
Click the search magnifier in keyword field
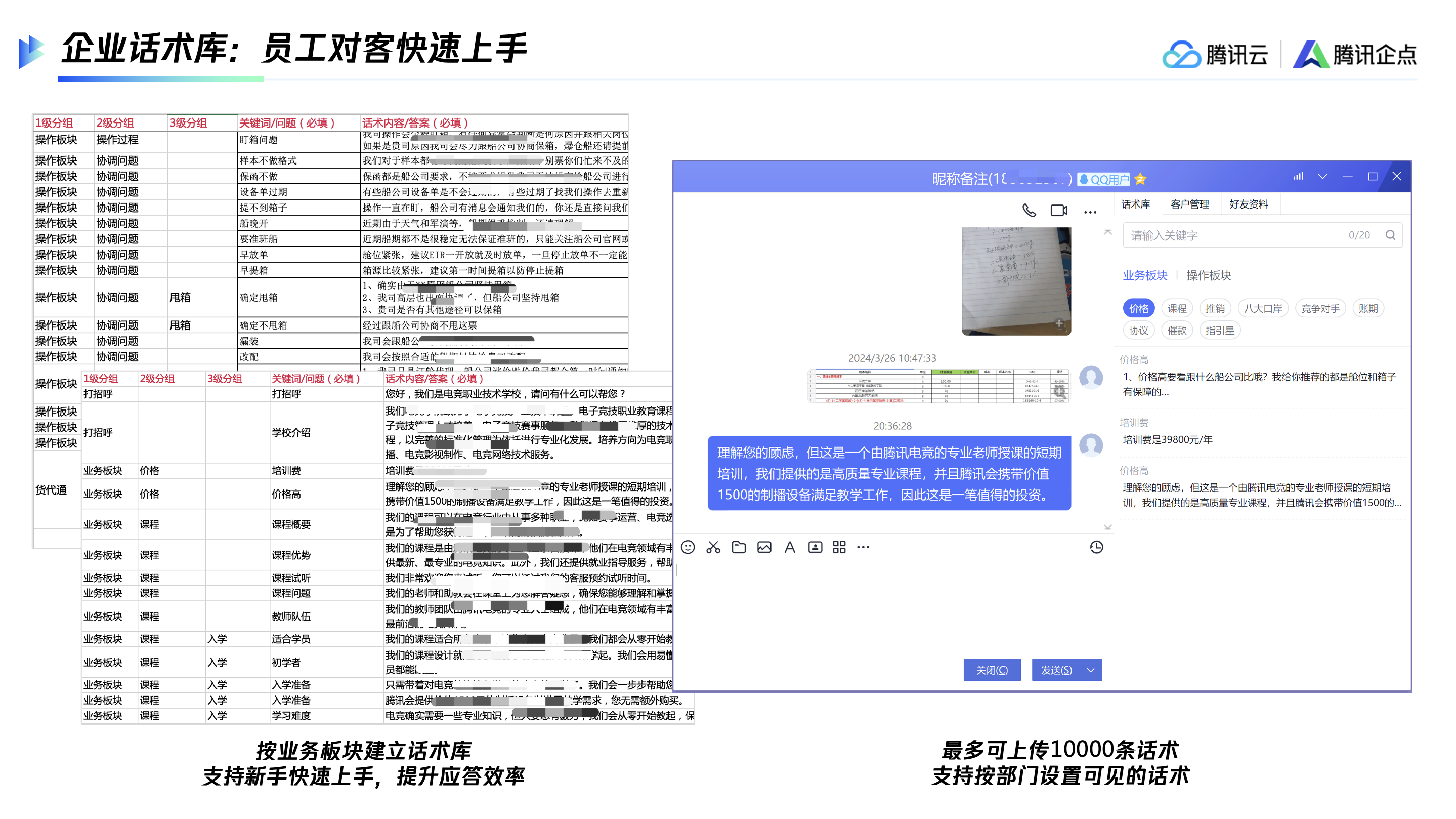[x=1390, y=235]
